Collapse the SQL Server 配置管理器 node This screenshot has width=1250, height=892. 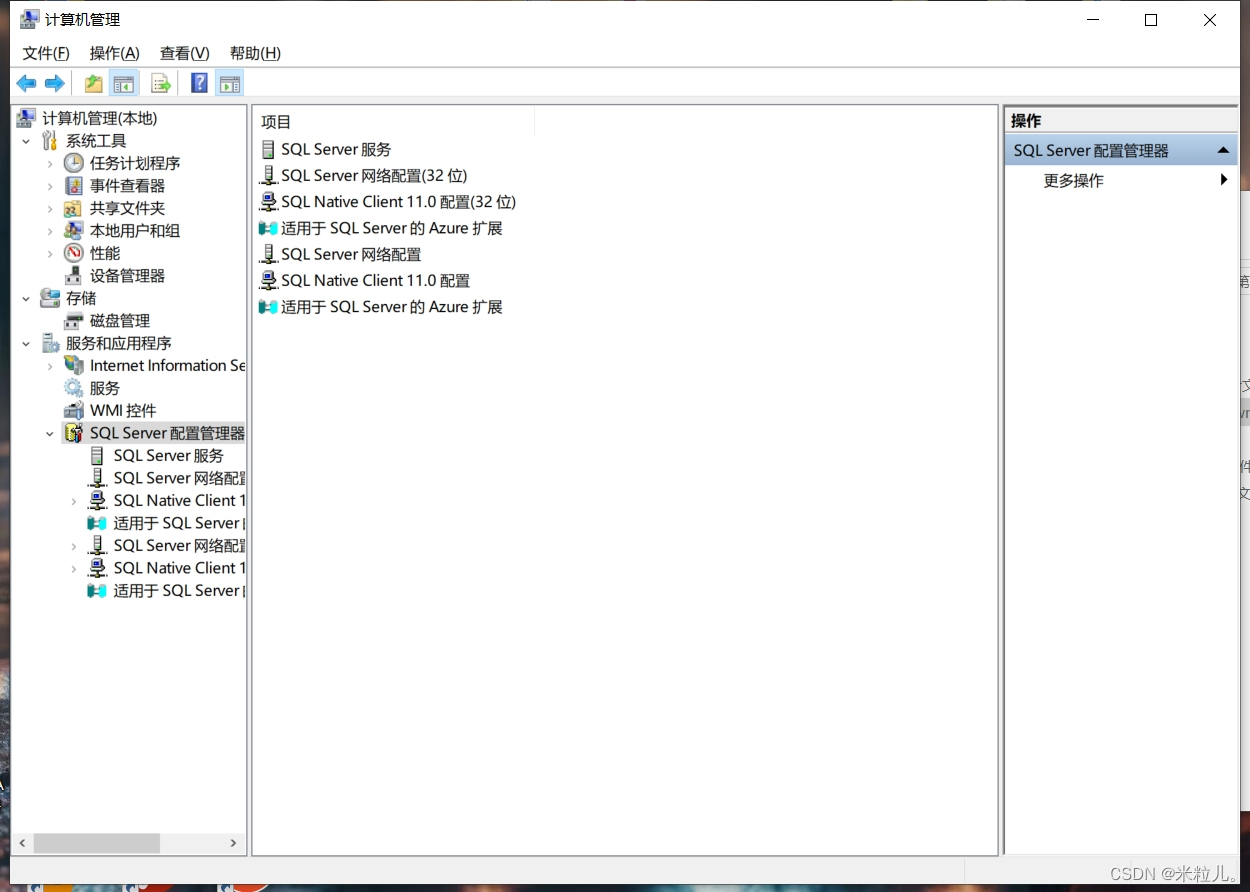click(50, 433)
